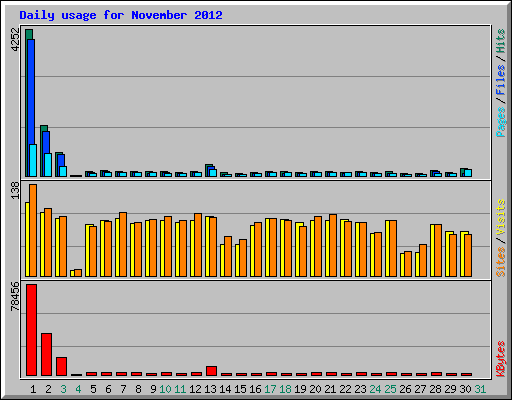Click day '20' on the x-axis
This screenshot has height=400, width=512.
click(315, 389)
